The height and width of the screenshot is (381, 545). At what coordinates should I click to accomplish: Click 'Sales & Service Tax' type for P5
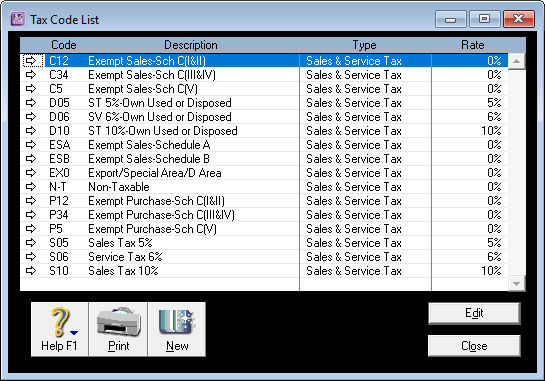[354, 229]
